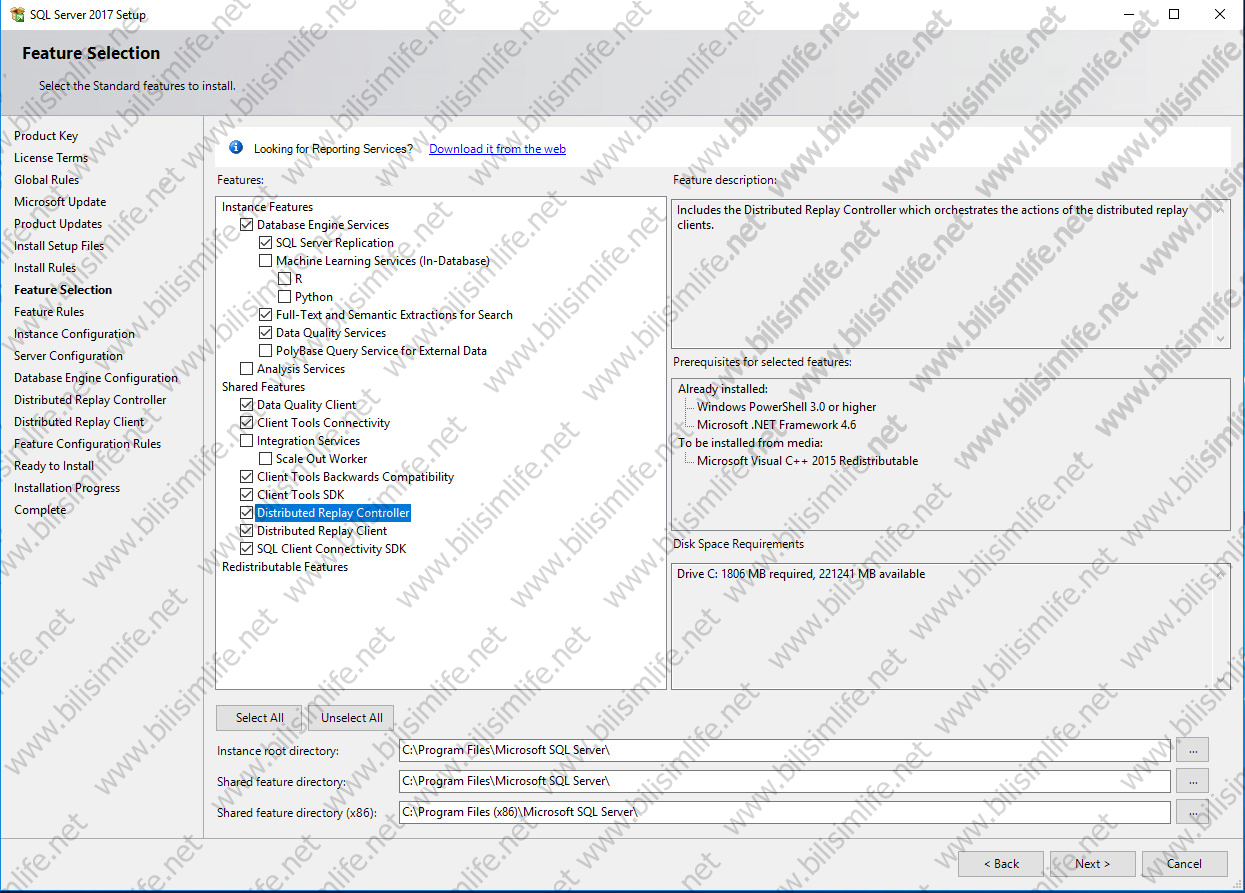Go to the previous page with Back

click(x=1001, y=864)
